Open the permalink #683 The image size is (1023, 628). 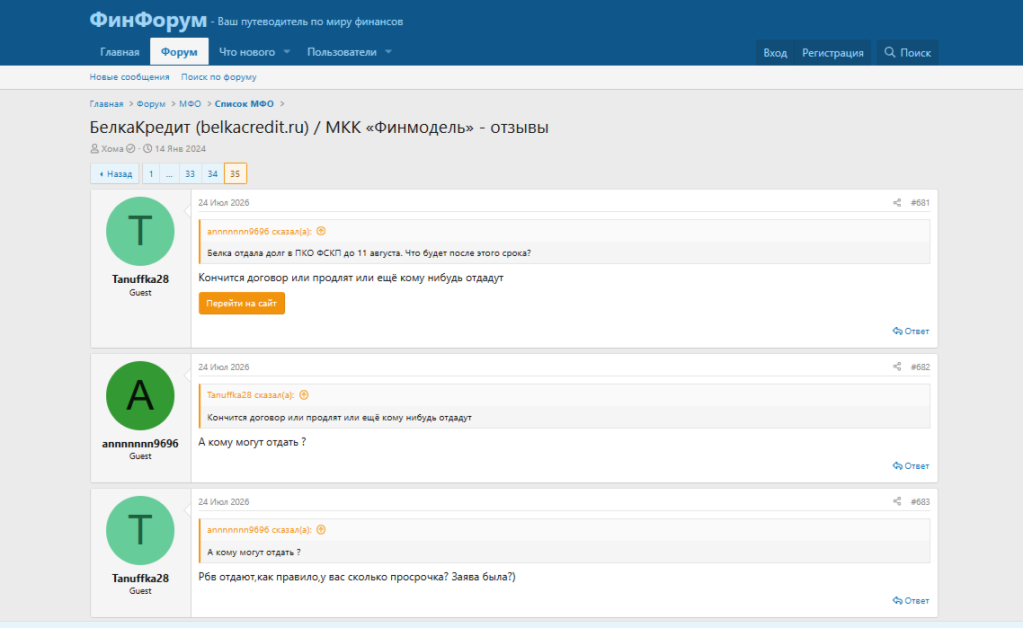point(920,501)
